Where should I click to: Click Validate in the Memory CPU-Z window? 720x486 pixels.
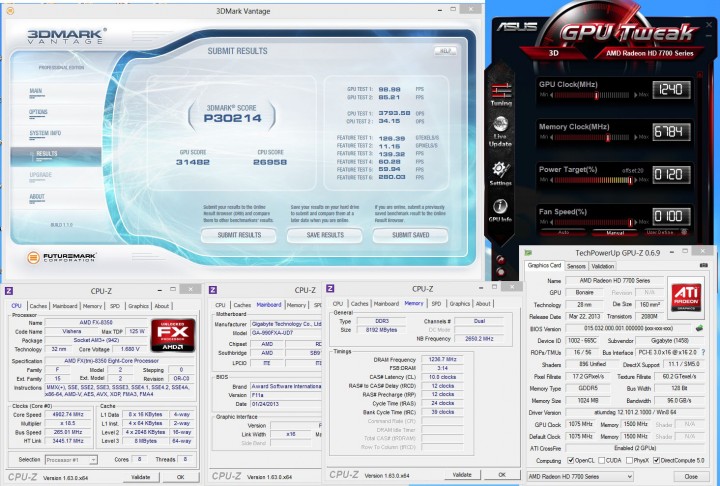point(462,475)
